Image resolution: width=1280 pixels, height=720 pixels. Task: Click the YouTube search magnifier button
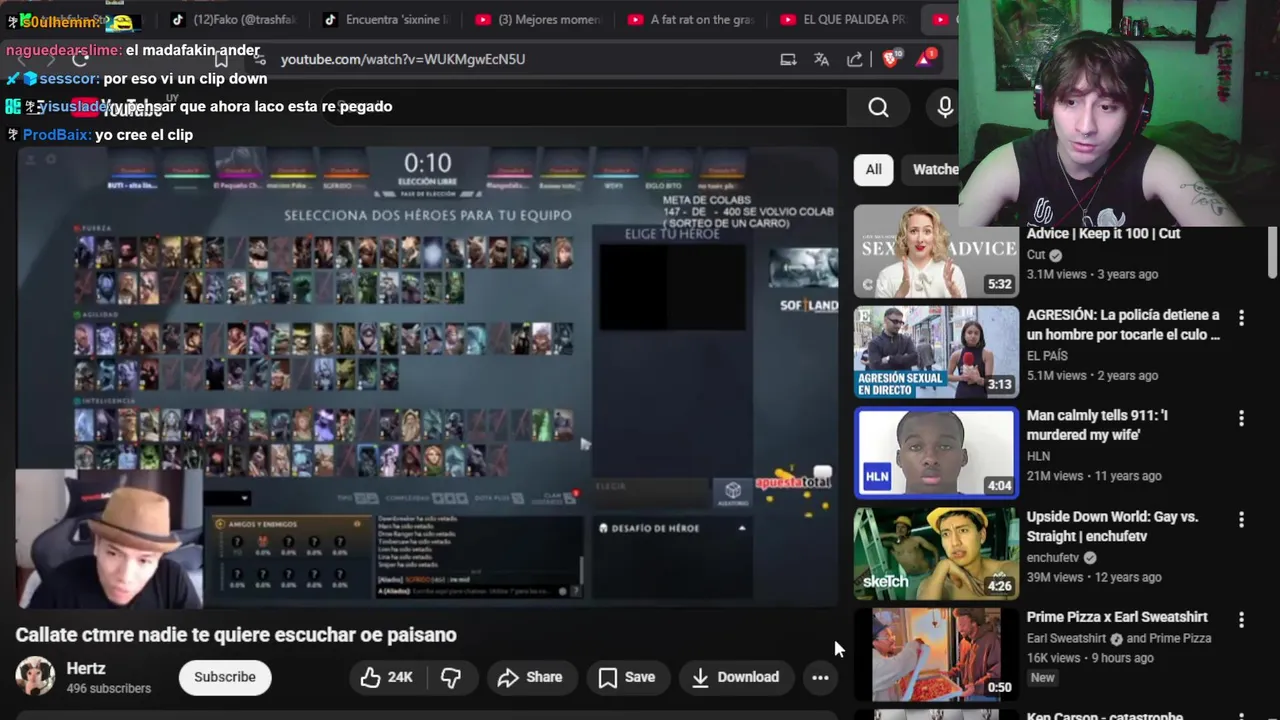pyautogui.click(x=878, y=107)
